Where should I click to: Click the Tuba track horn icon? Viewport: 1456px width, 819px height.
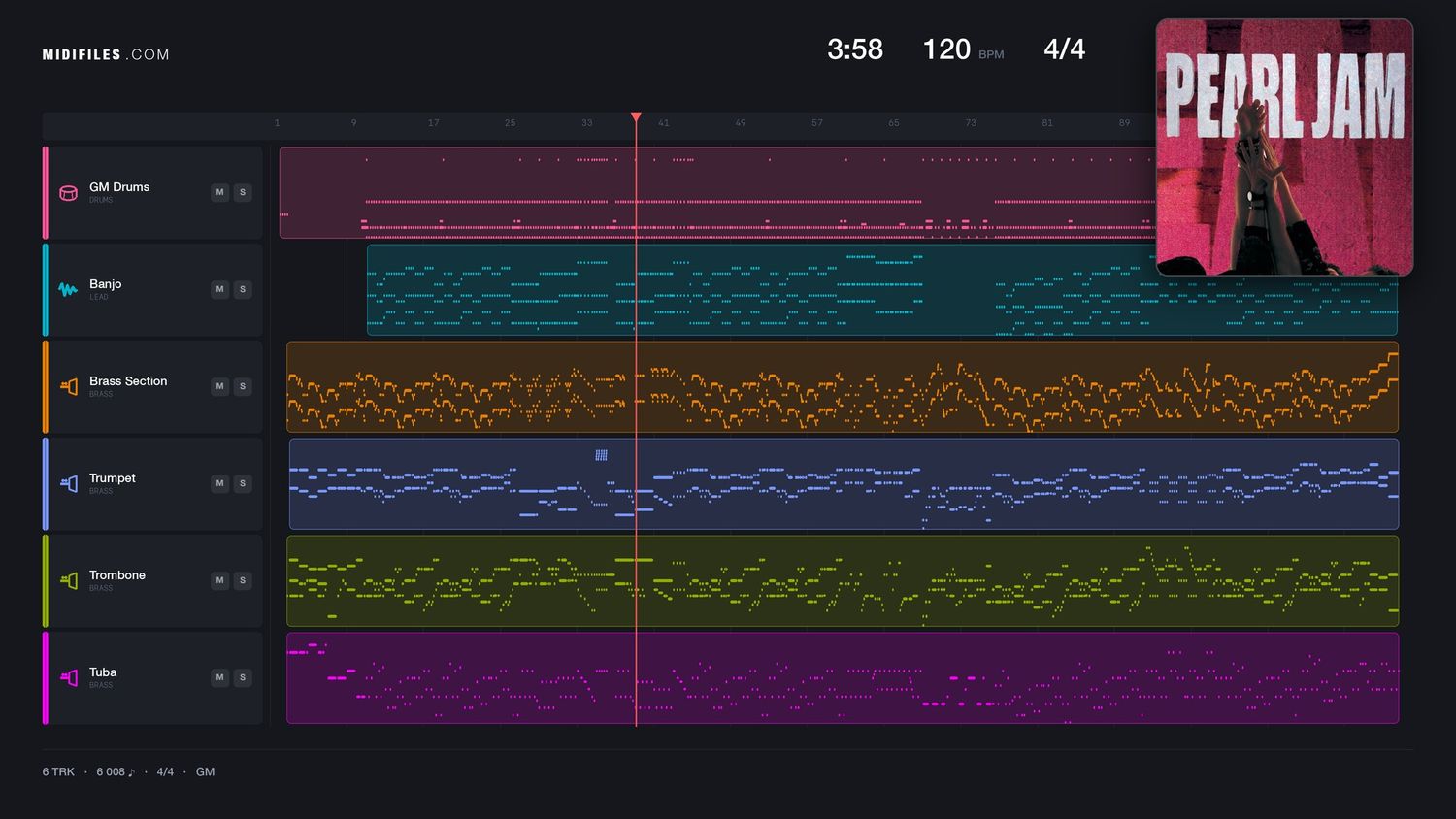[68, 678]
